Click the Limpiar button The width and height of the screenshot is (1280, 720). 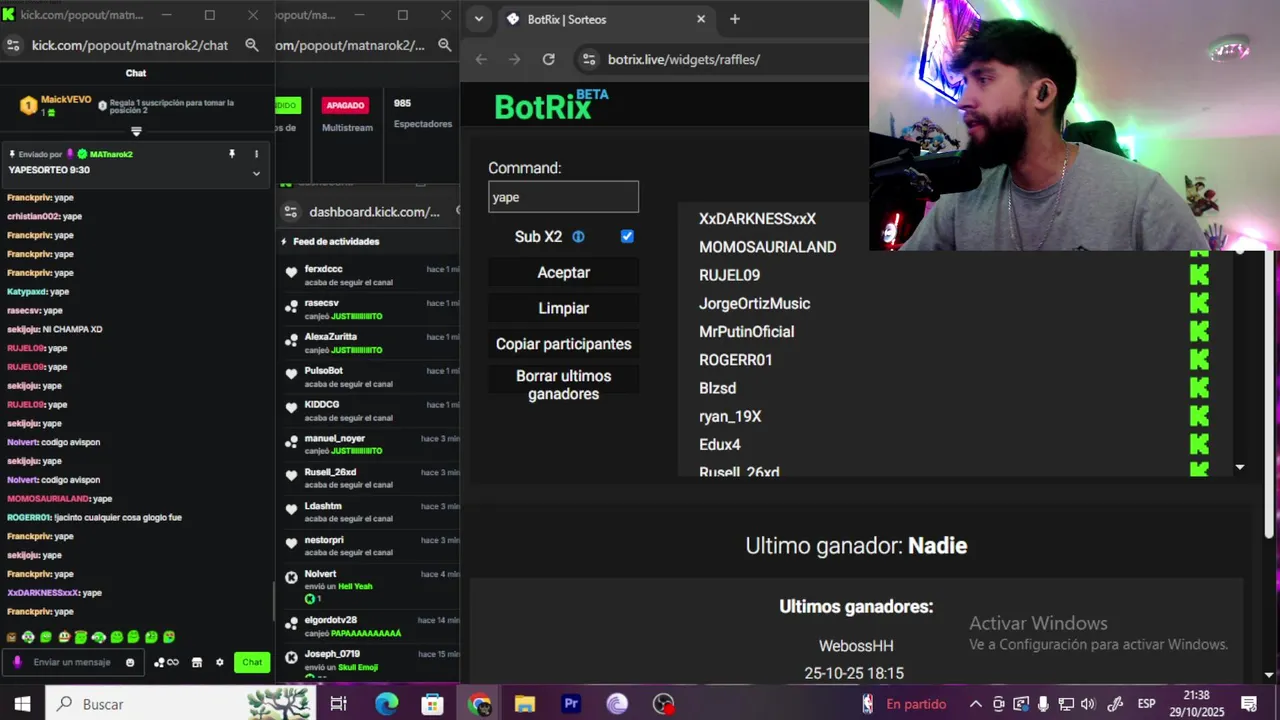point(563,308)
